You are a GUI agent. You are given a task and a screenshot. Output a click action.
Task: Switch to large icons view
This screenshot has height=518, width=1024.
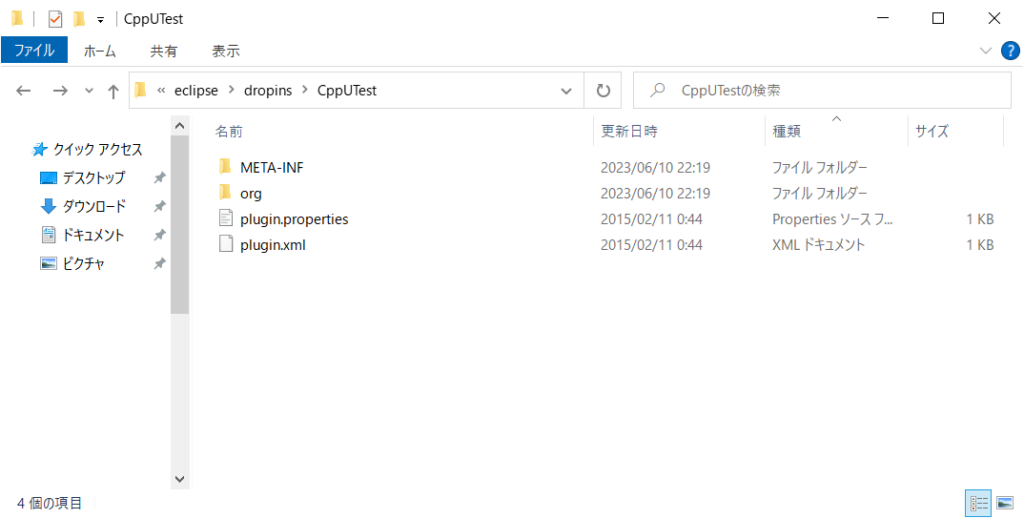[1005, 503]
